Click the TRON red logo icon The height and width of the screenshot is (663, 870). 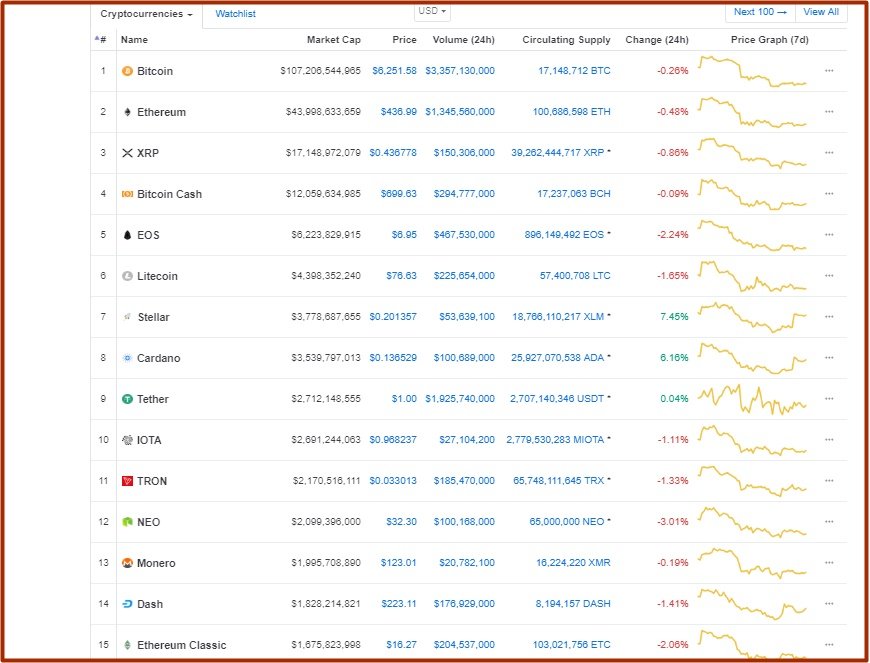(127, 481)
